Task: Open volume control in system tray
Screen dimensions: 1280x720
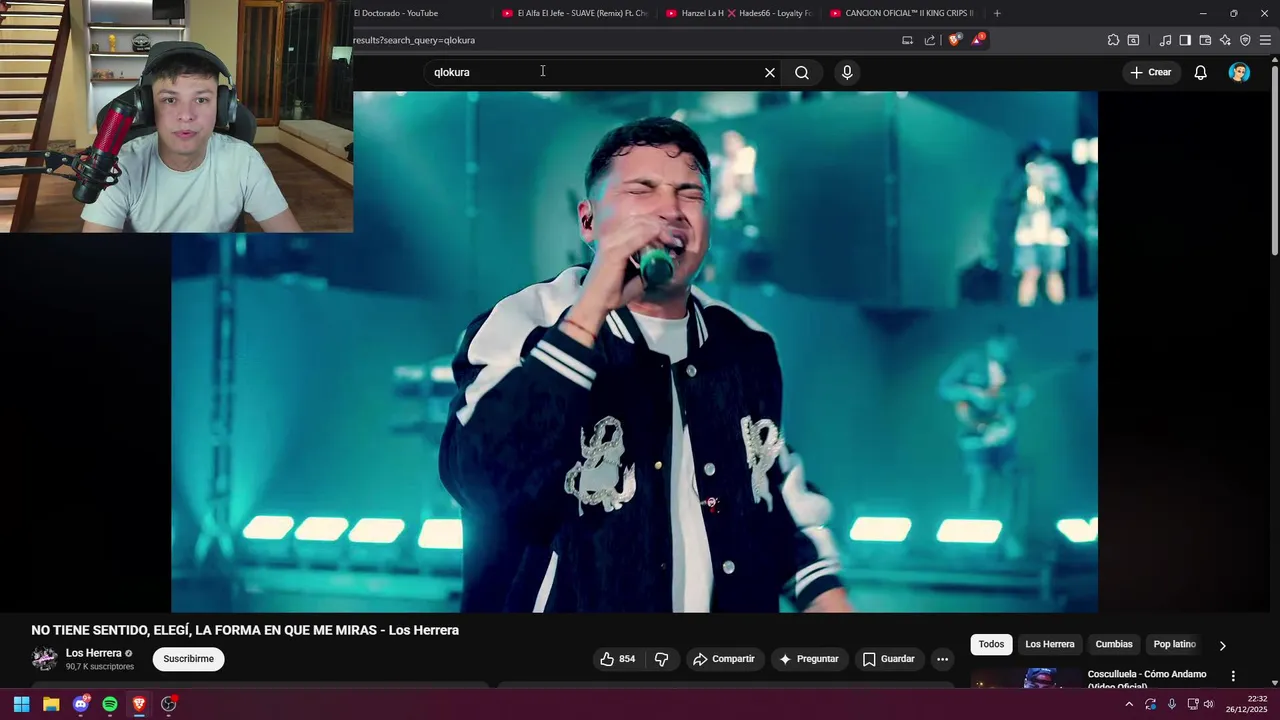Action: click(1208, 704)
